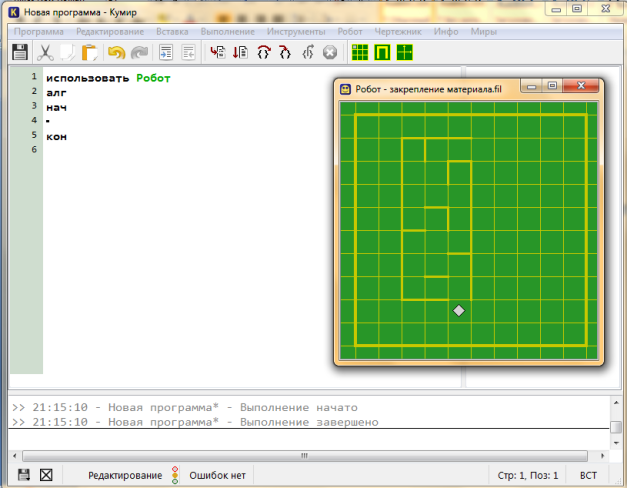This screenshot has width=627, height=488.
Task: Click the output panel scroll up arrow
Action: [x=616, y=403]
